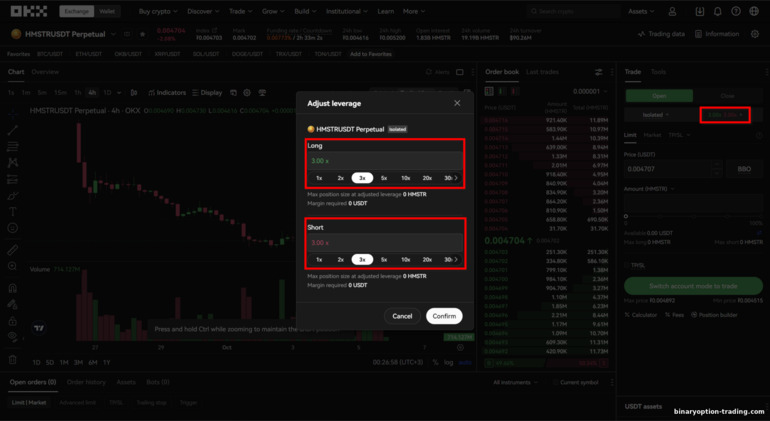Cancel the leverage adjustment
770x421 pixels.
pos(402,316)
